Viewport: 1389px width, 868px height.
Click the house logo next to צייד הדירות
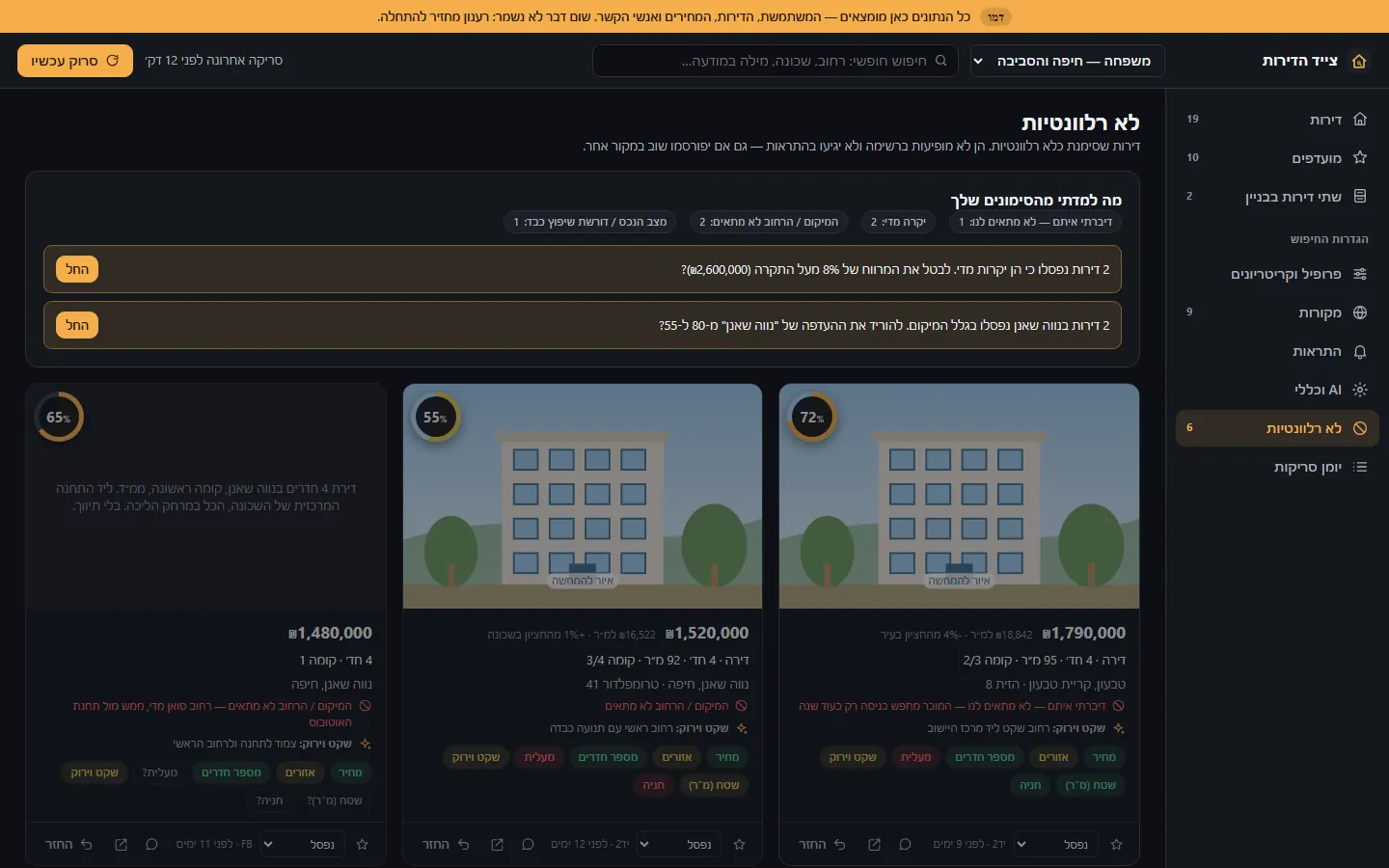tap(1359, 61)
